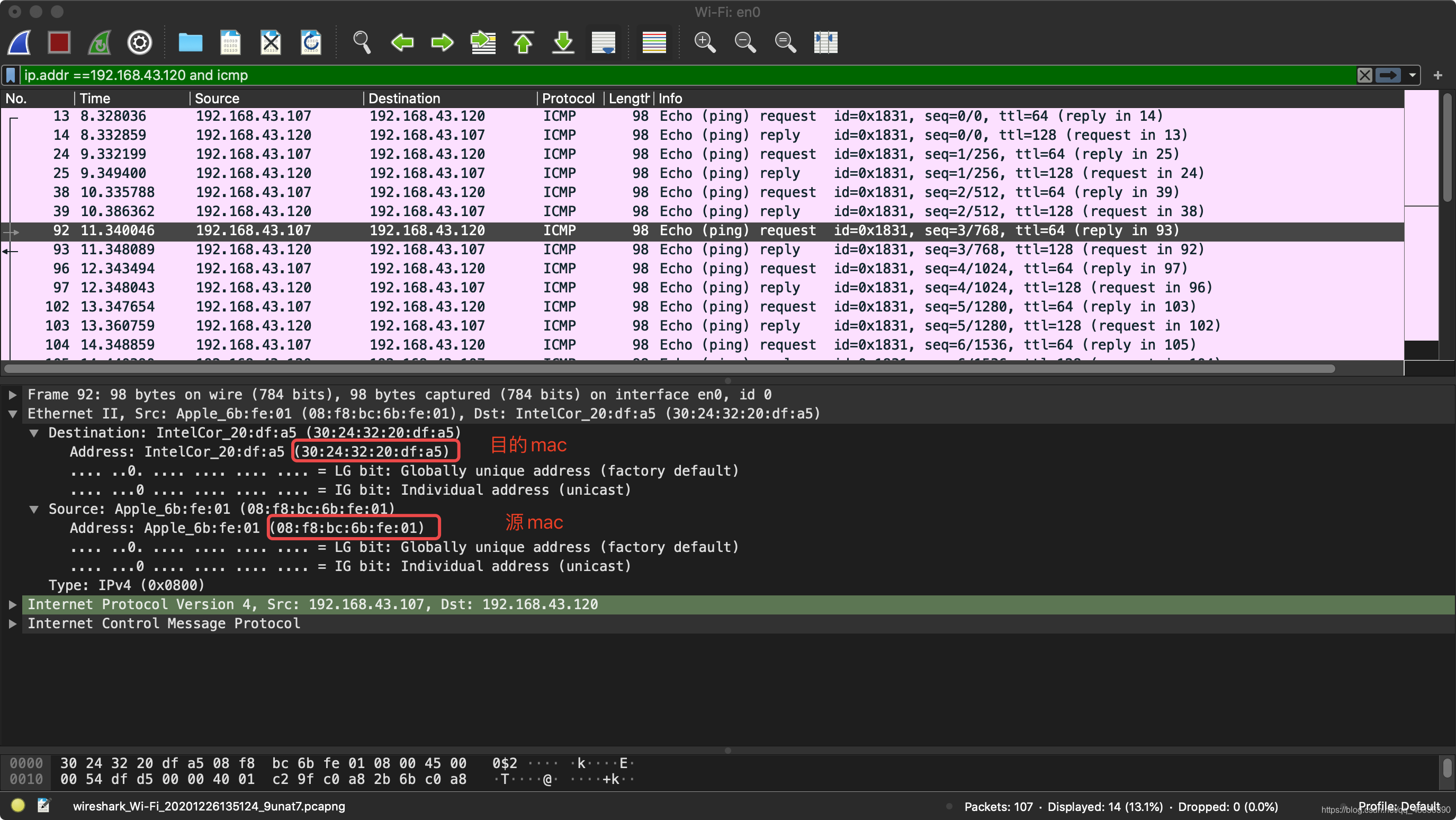Apply the display filter arrow
Screen dimensions: 1456x820
pyautogui.click(x=1388, y=75)
